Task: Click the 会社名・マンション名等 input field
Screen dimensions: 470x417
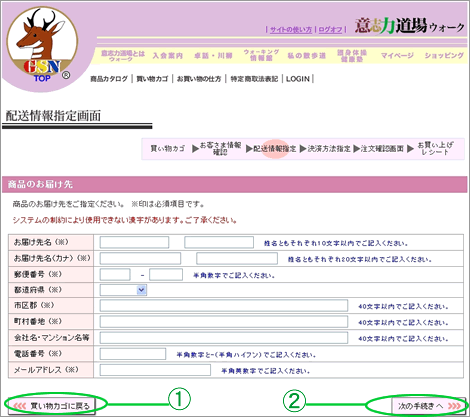Action: [224, 338]
